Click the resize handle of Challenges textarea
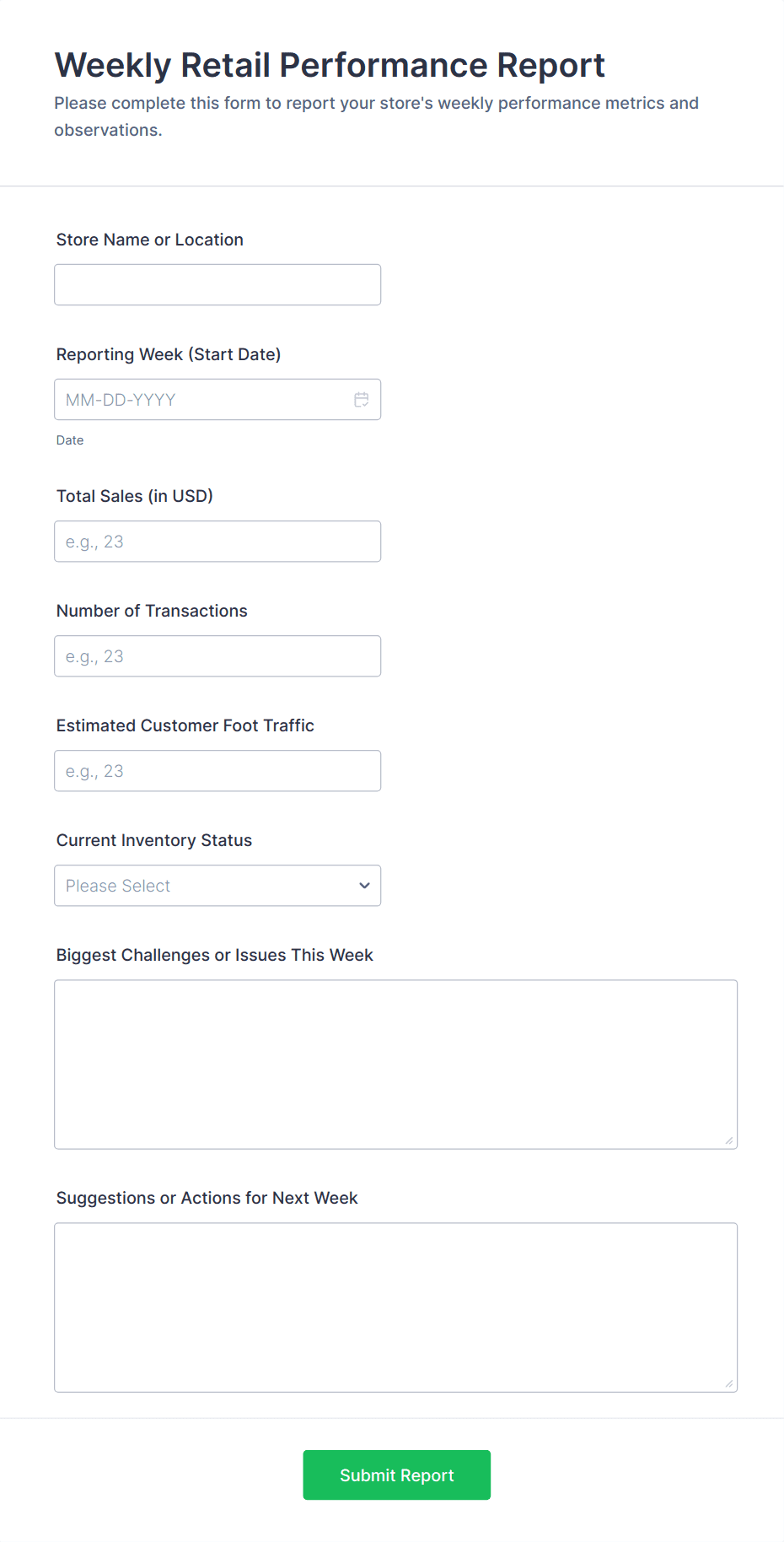 (x=728, y=1141)
